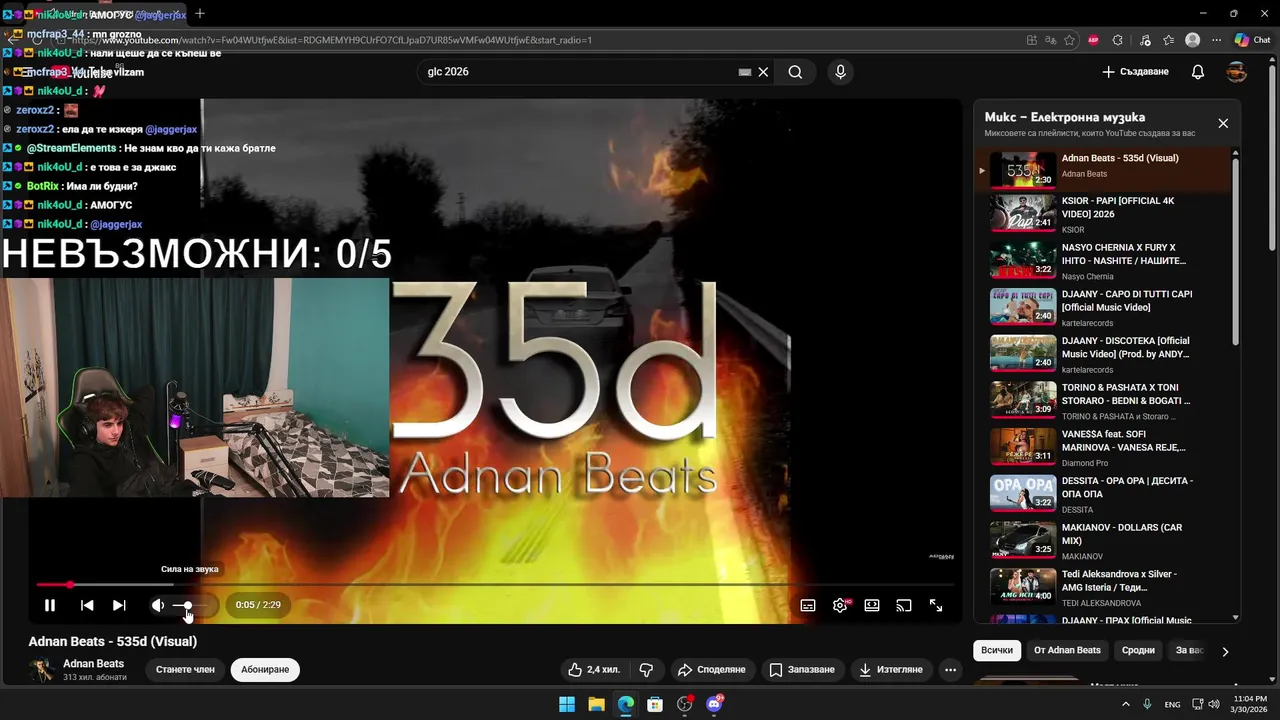Open the favorites list icon
The width and height of the screenshot is (1280, 720).
click(x=1168, y=40)
